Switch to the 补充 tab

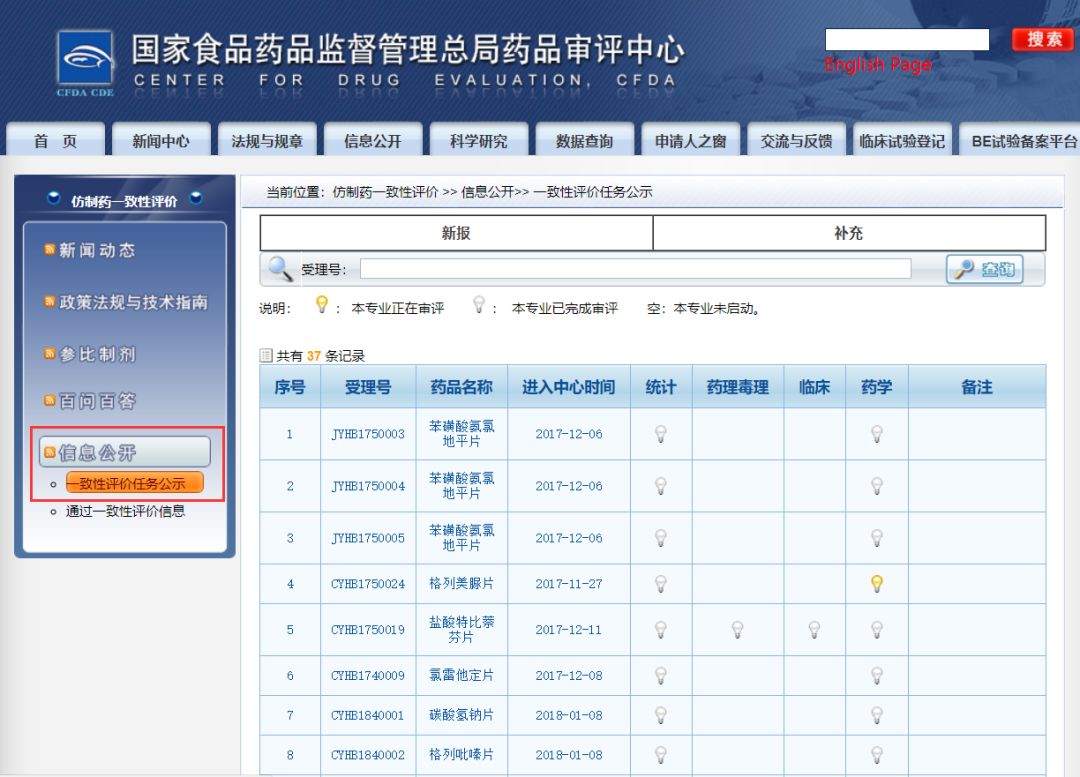coord(849,233)
